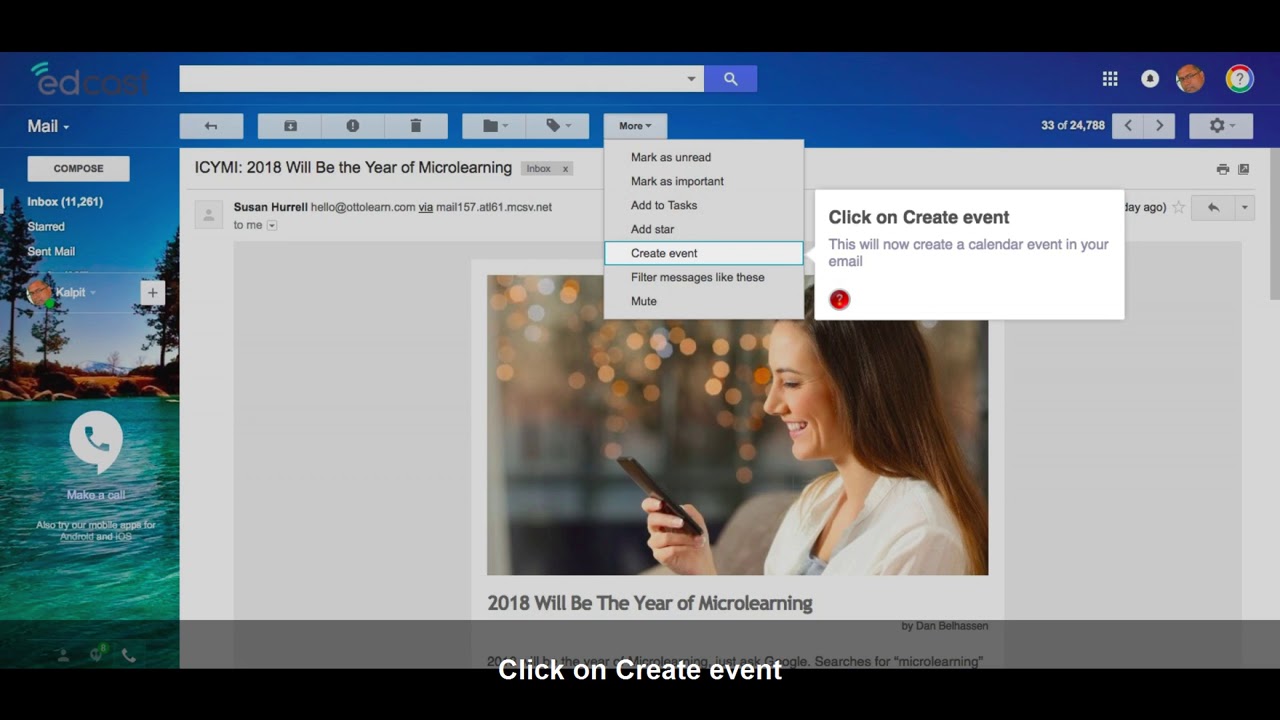Click the red help icon in tooltip

click(x=840, y=299)
